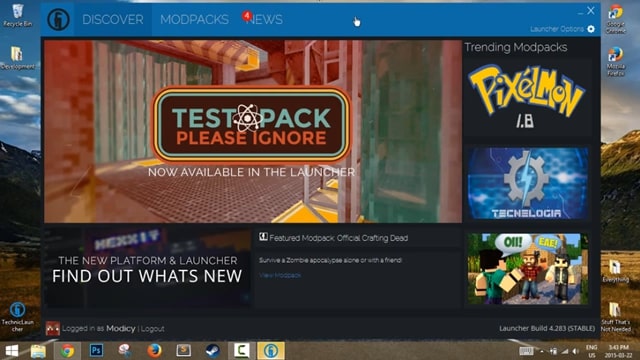Click the featured modpack icon beside title
Screen dimensions: 640x360
[263, 237]
